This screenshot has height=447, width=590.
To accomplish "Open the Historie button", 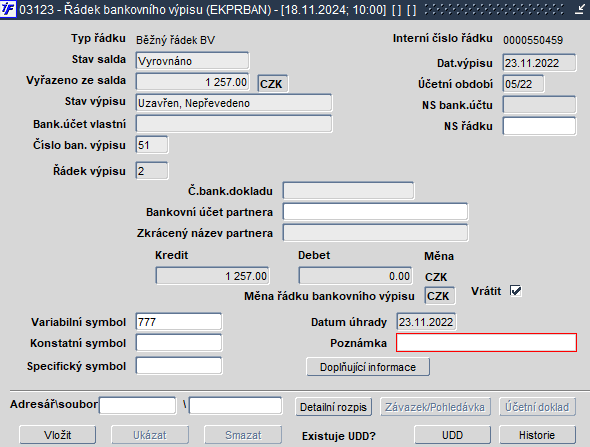I will [x=537, y=435].
